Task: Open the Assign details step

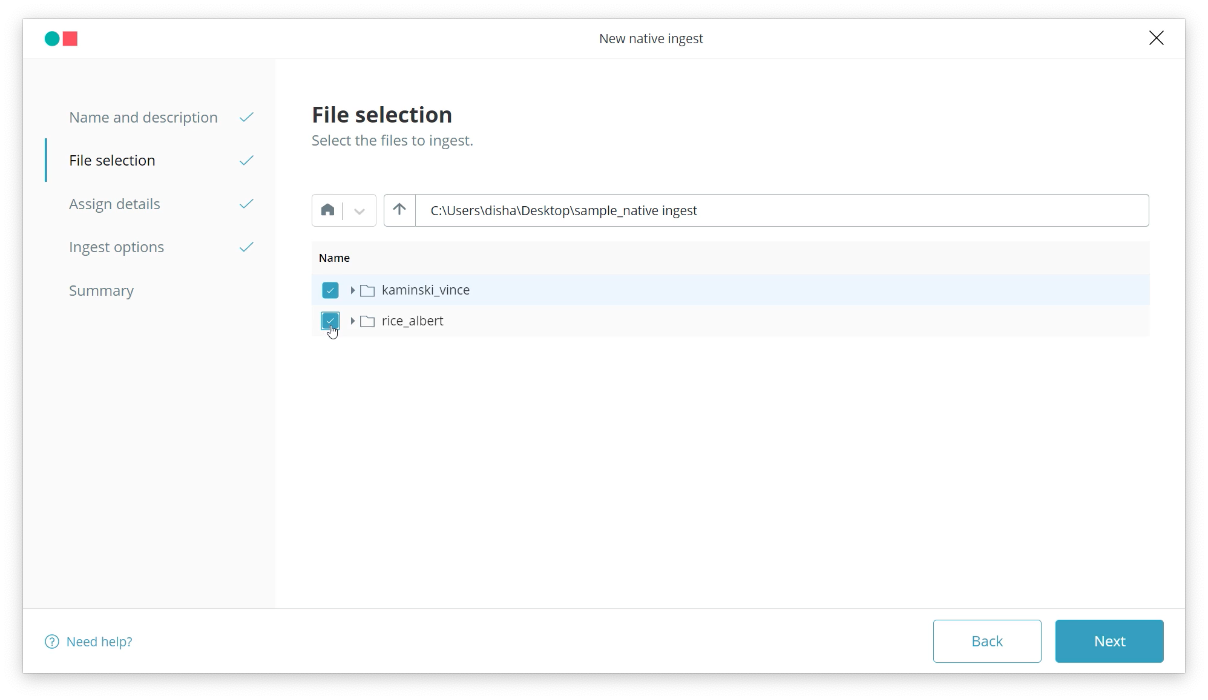Action: (114, 204)
